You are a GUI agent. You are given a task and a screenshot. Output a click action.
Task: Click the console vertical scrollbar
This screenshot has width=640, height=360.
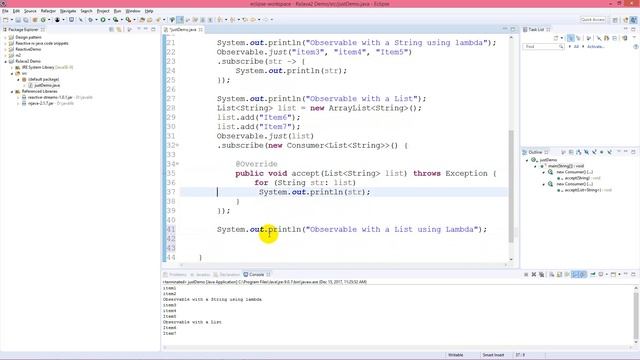(636, 316)
